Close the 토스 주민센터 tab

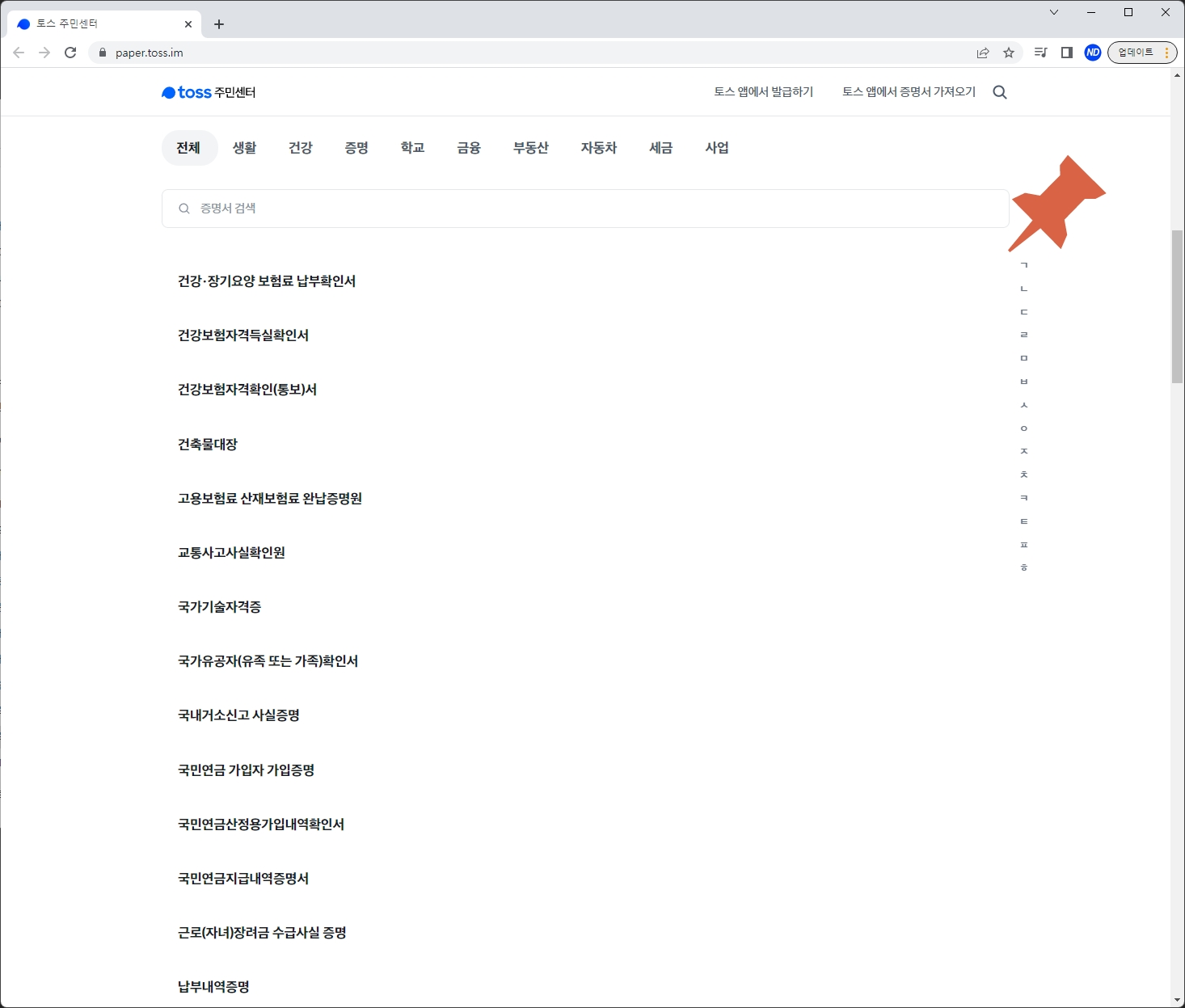pyautogui.click(x=188, y=24)
